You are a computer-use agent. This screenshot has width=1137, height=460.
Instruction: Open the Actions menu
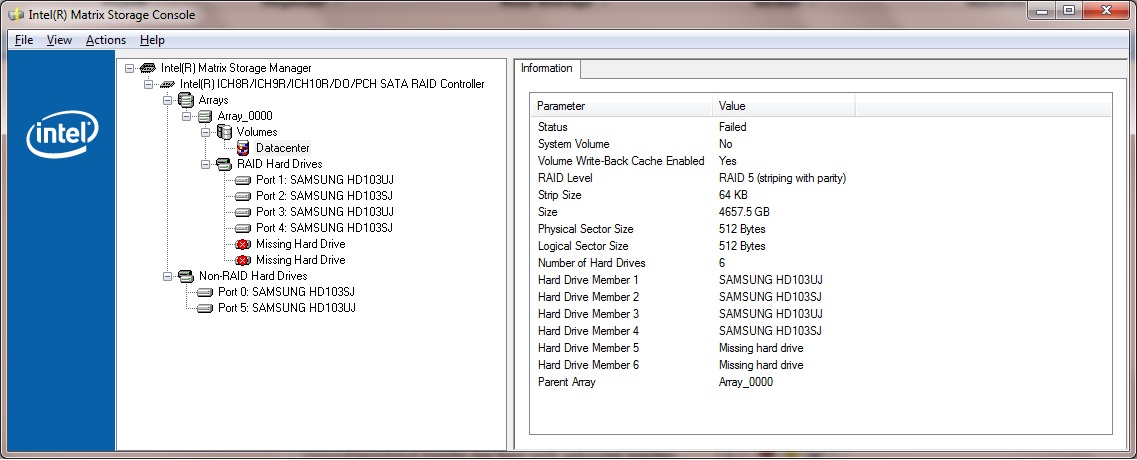tap(106, 40)
